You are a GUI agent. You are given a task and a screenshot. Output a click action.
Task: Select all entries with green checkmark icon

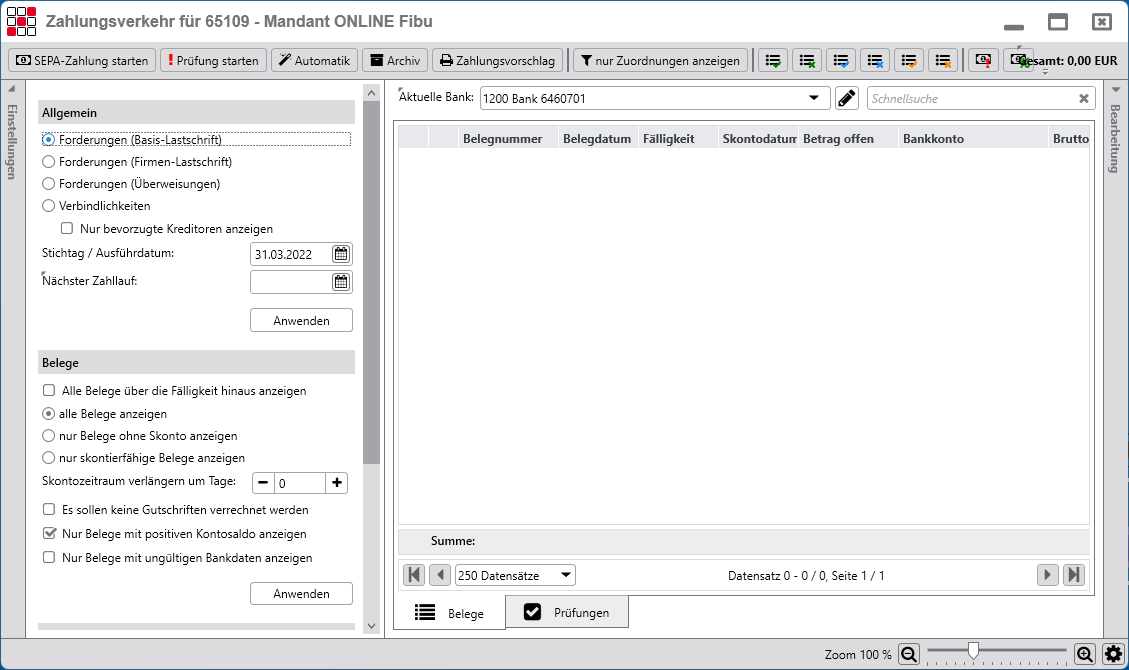775,62
